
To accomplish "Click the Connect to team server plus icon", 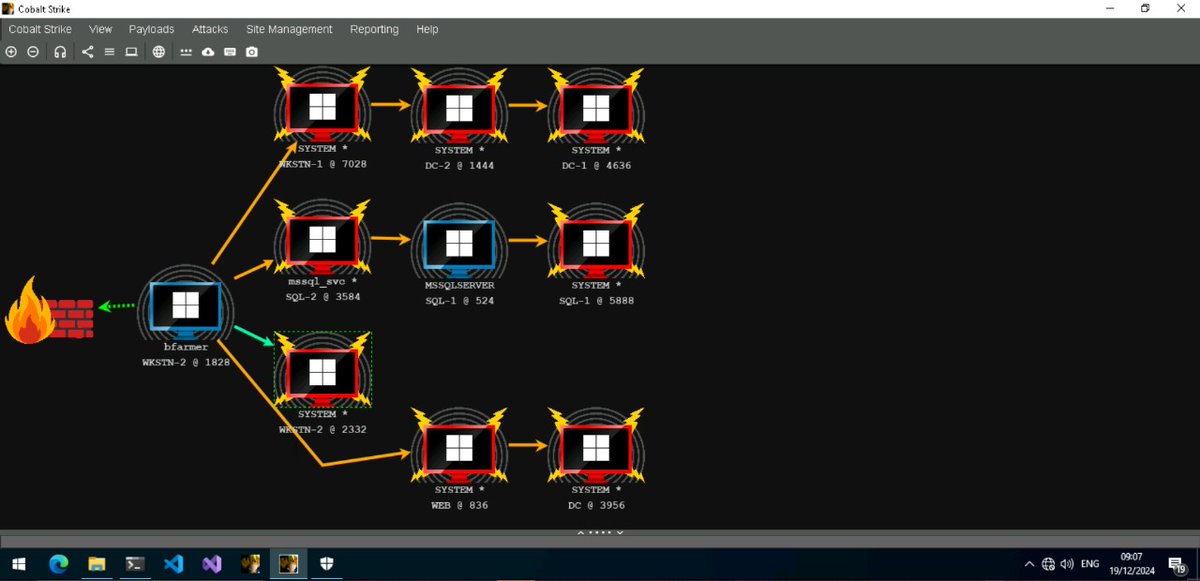I will (x=12, y=52).
